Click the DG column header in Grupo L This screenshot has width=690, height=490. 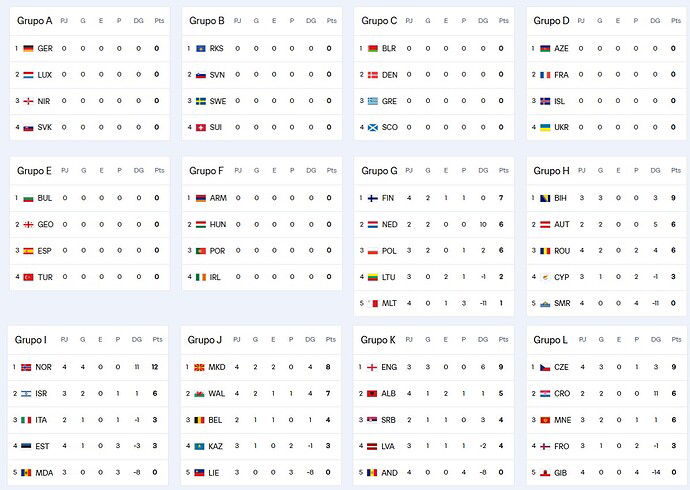[655, 340]
